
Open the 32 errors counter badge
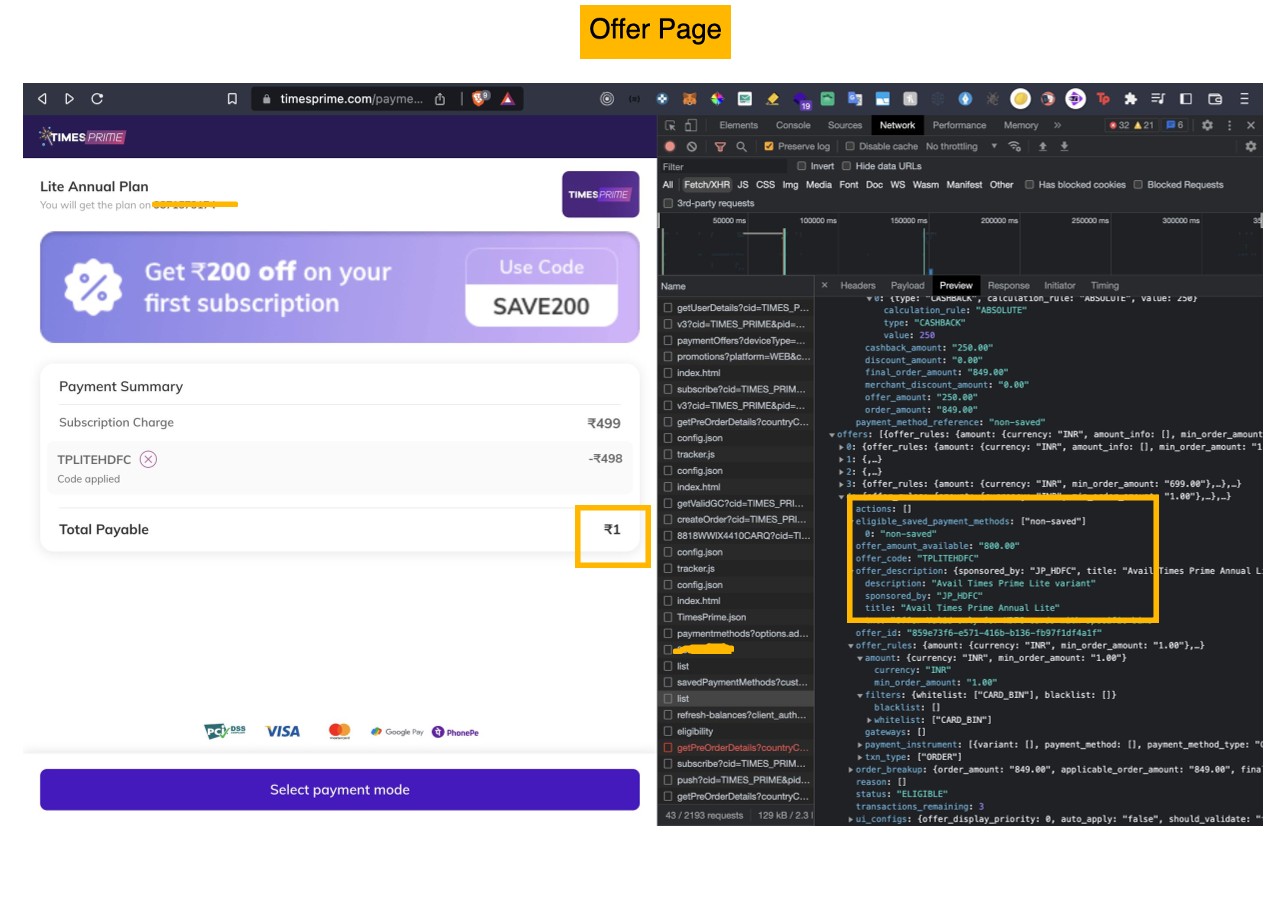click(x=1118, y=126)
